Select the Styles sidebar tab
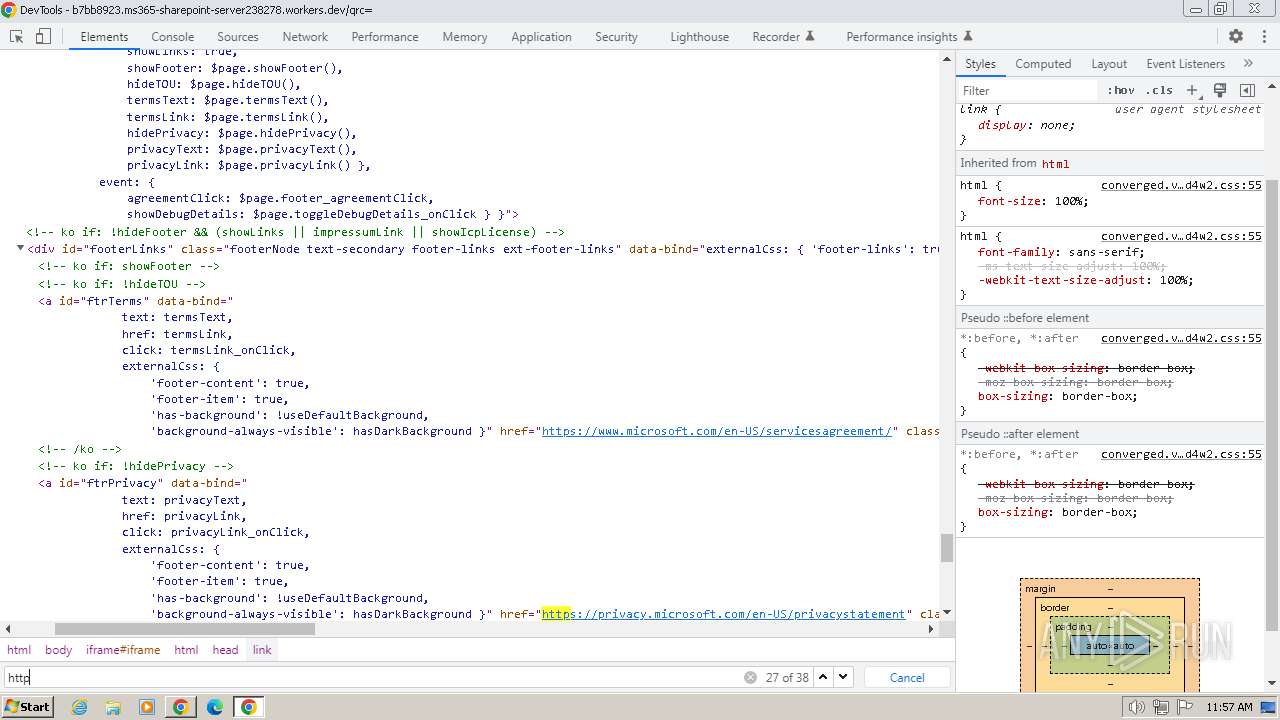 [x=980, y=63]
